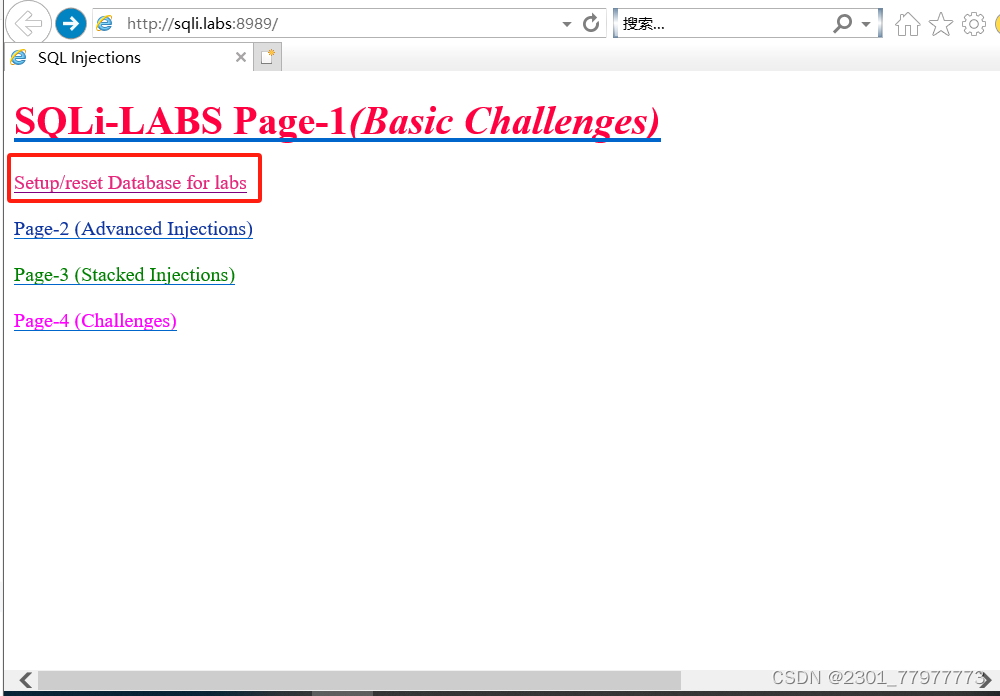Open Favorites via the star icon
This screenshot has width=1000, height=696.
coord(941,23)
